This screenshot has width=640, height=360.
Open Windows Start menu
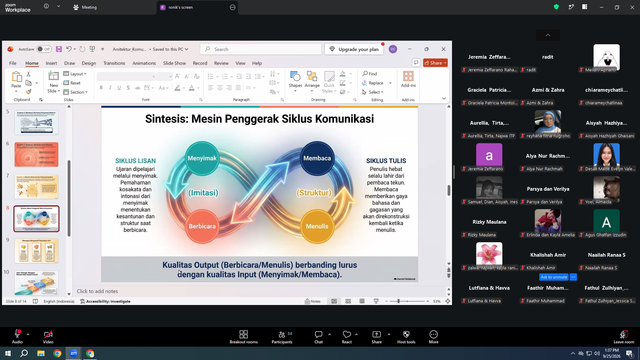pos(8,353)
